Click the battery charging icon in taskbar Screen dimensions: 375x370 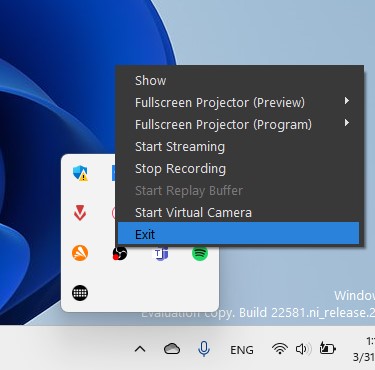tap(327, 348)
